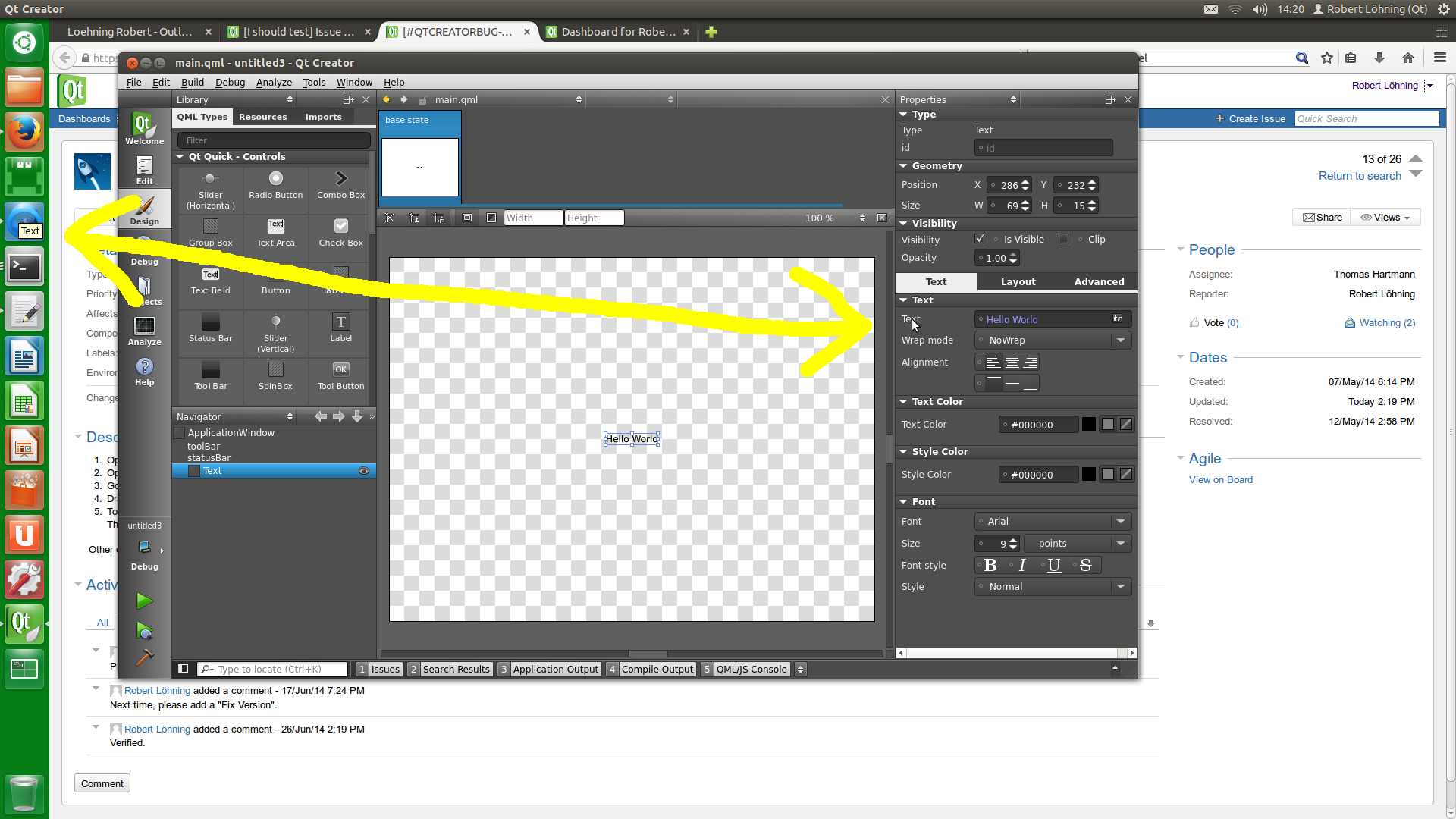Click the Build hammer icon
1456x819 pixels.
(x=144, y=657)
